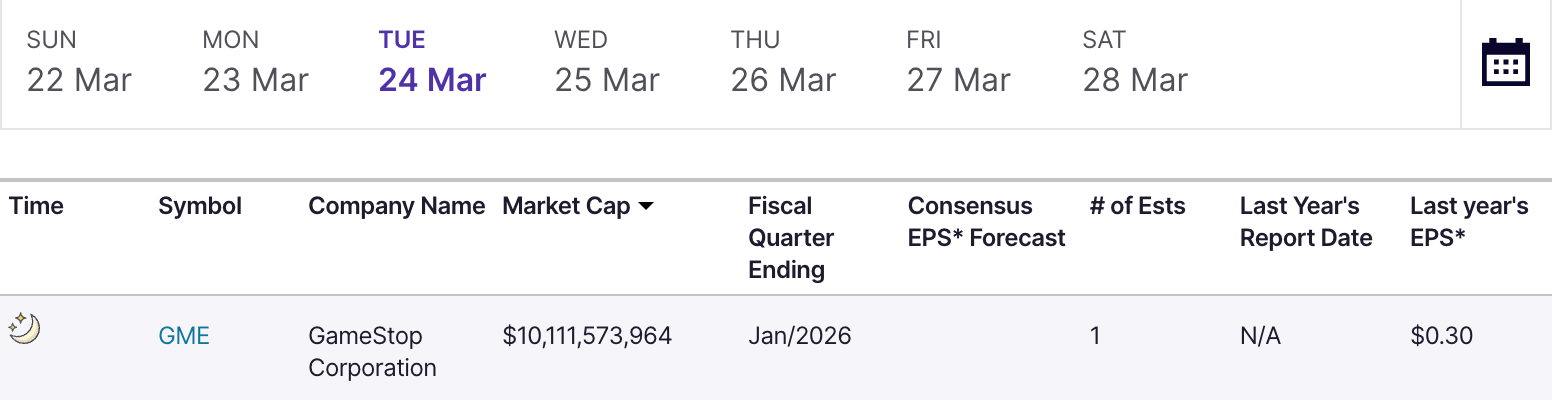Open the GME symbol link
The height and width of the screenshot is (402, 1552).
click(184, 336)
